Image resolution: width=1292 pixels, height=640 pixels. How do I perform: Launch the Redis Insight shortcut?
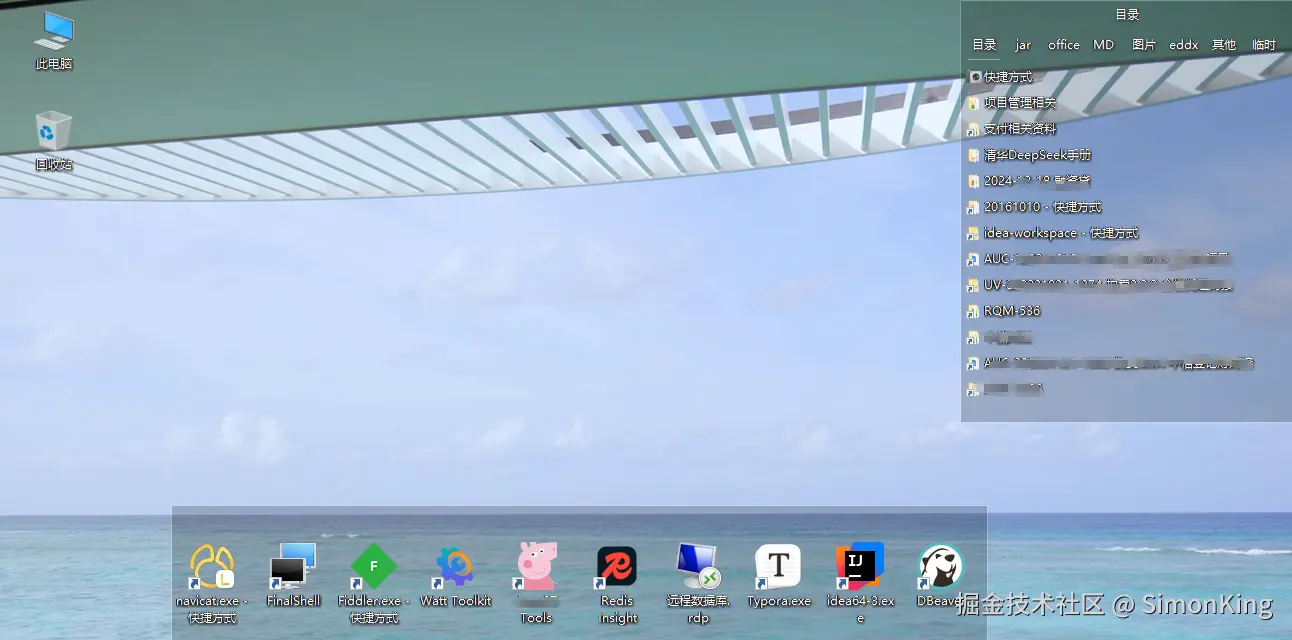coord(617,585)
